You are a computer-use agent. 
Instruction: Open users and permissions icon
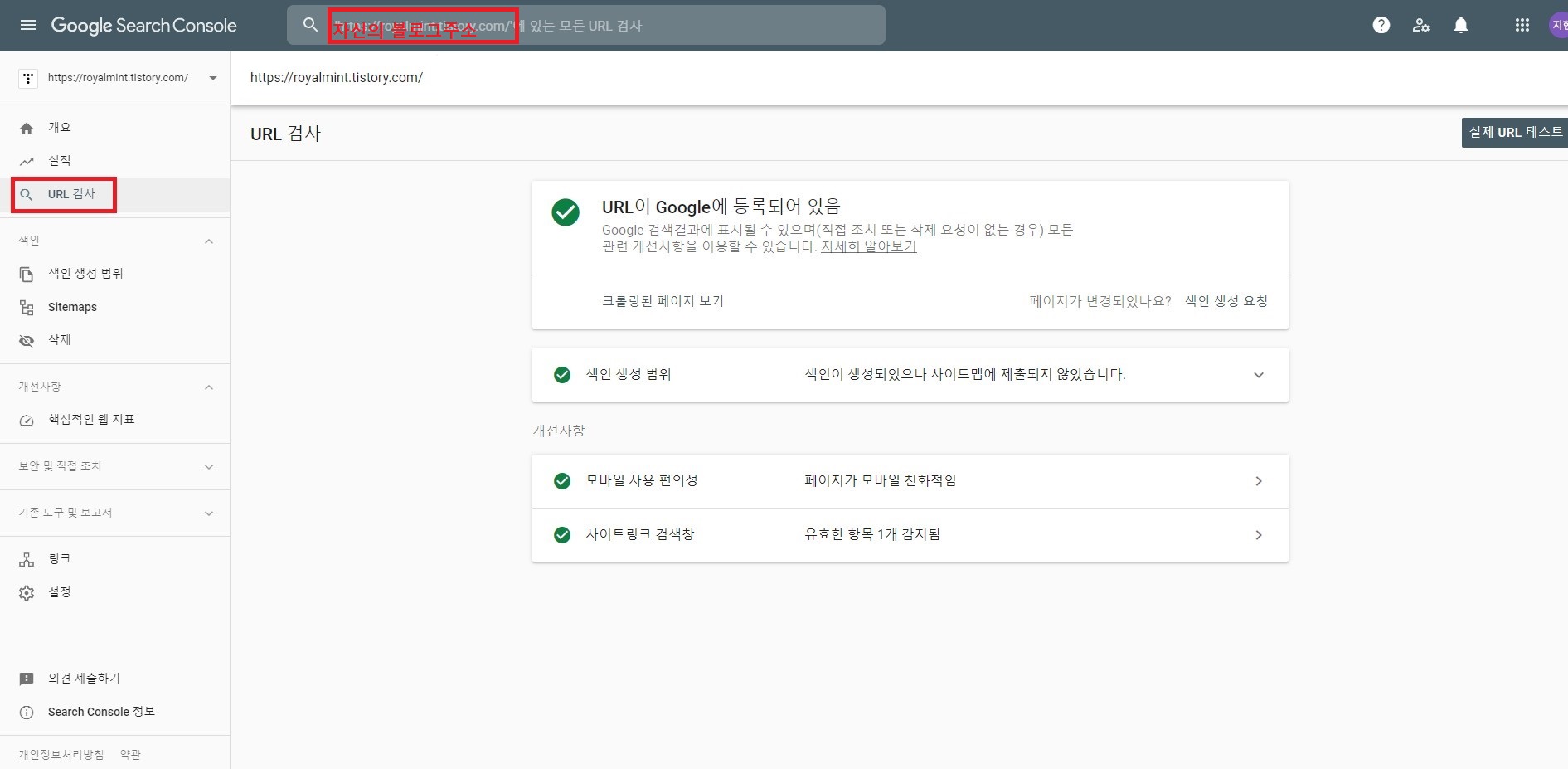[x=1421, y=25]
